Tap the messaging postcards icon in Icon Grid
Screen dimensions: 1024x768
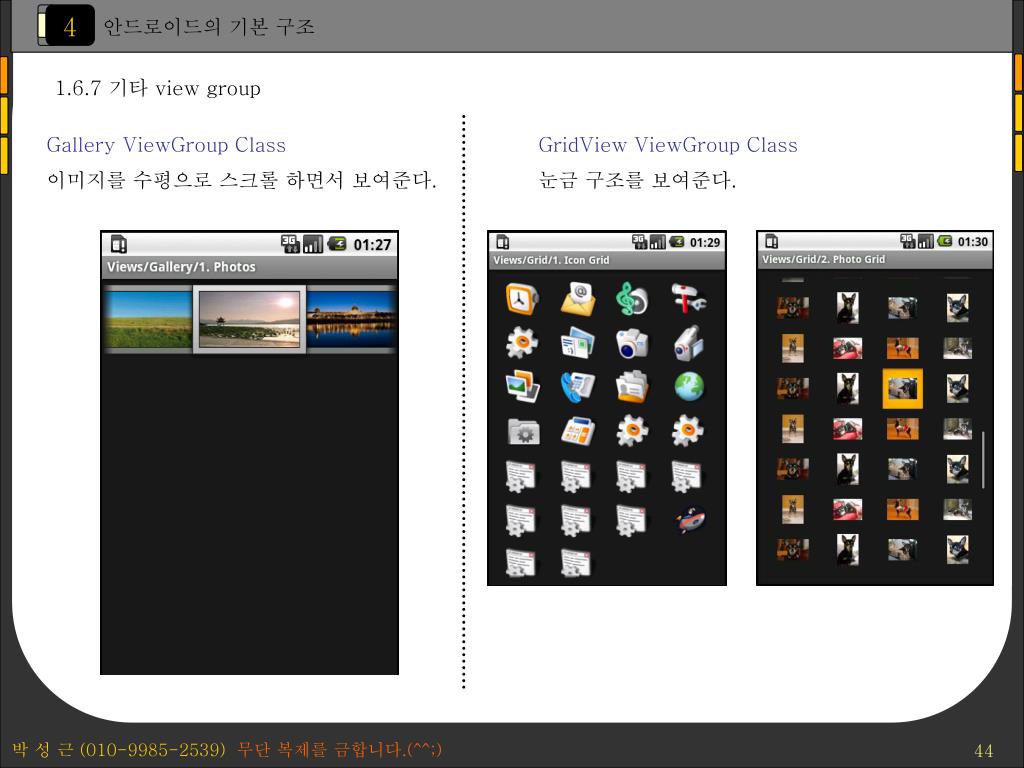coord(577,343)
